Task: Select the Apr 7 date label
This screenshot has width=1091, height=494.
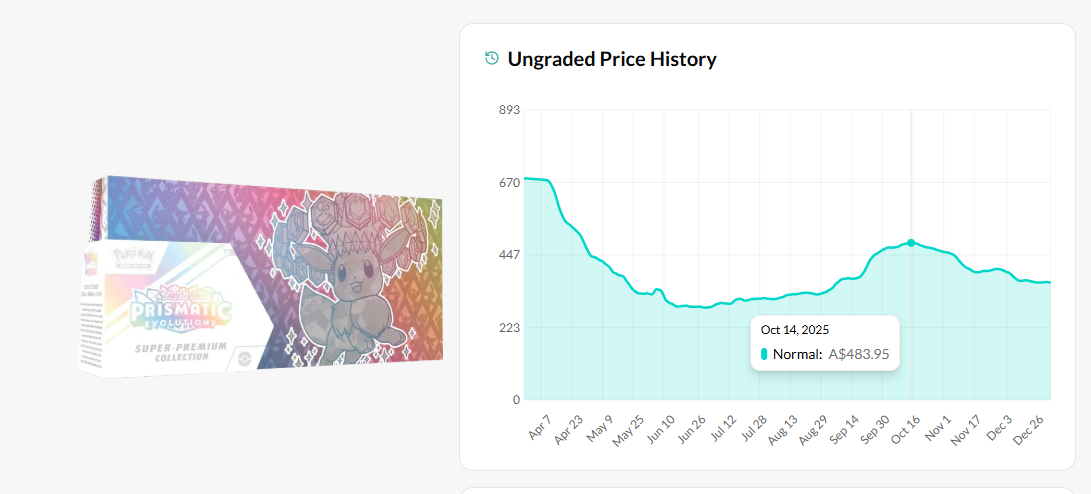Action: point(537,428)
